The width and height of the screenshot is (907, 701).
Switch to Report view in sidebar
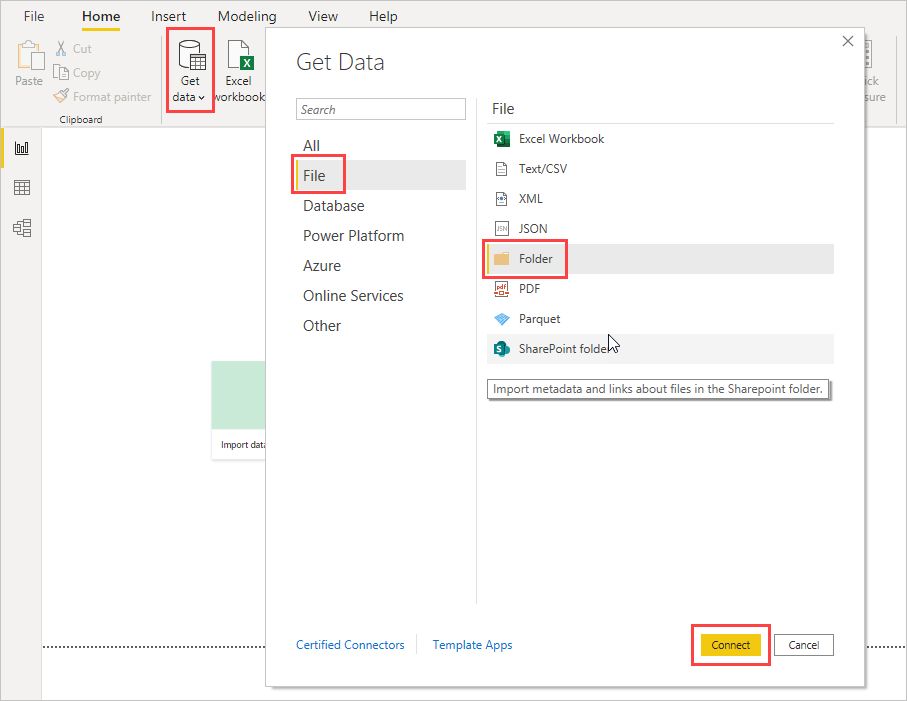pyautogui.click(x=21, y=148)
